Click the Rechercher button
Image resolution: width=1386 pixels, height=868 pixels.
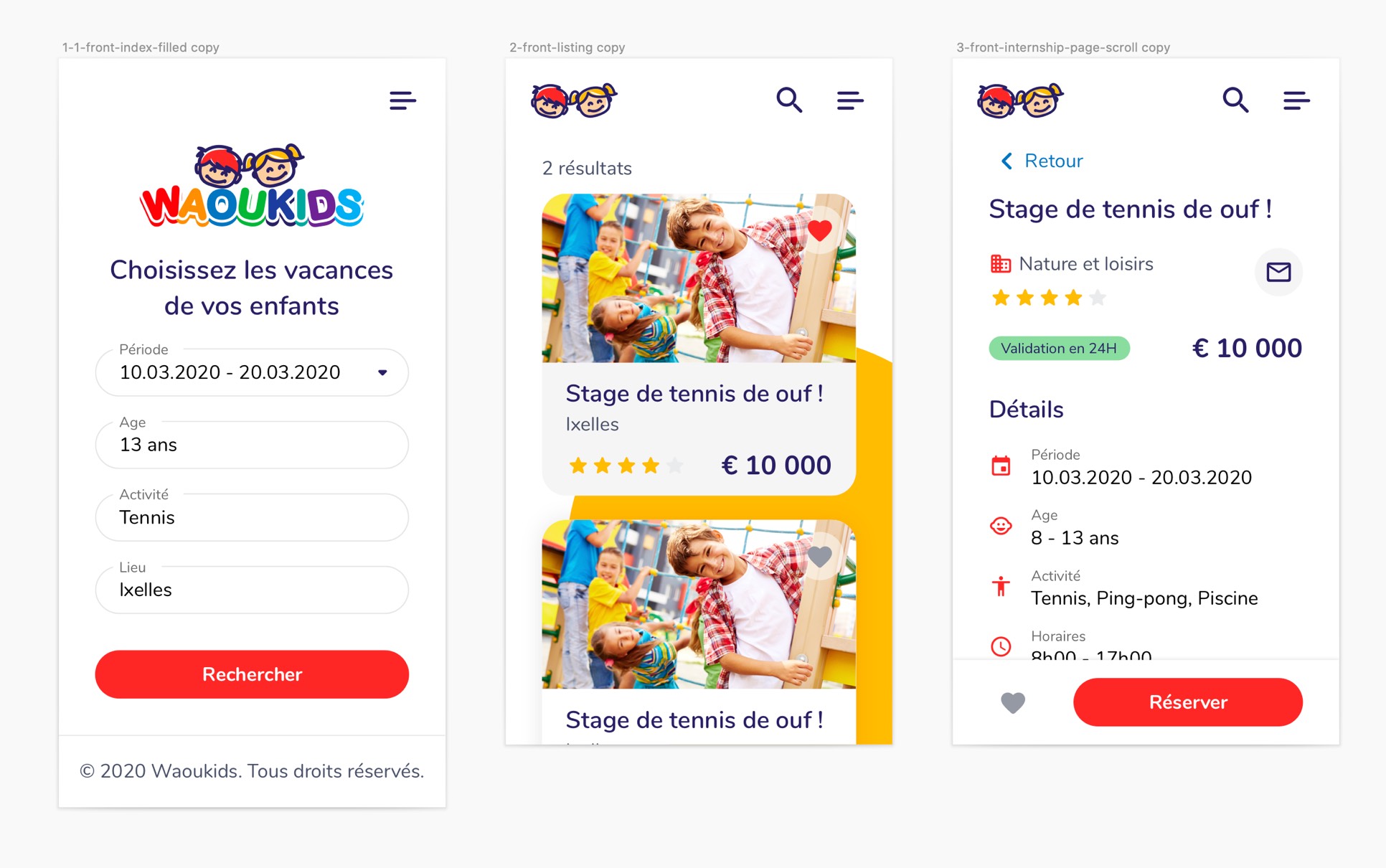tap(252, 674)
